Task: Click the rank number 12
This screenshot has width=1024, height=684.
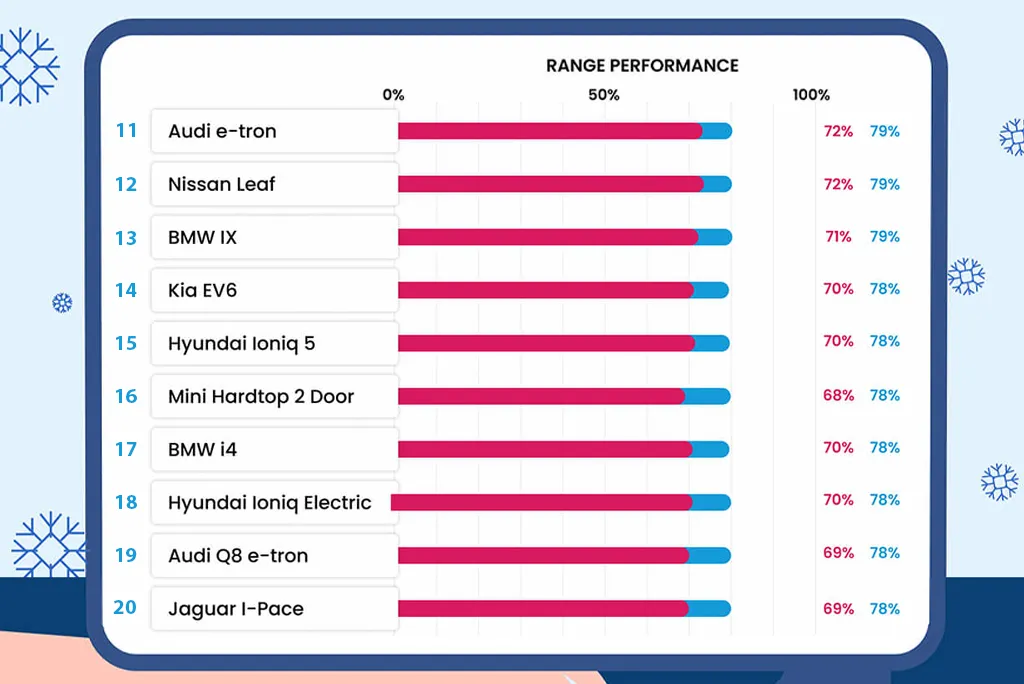Action: [x=125, y=184]
